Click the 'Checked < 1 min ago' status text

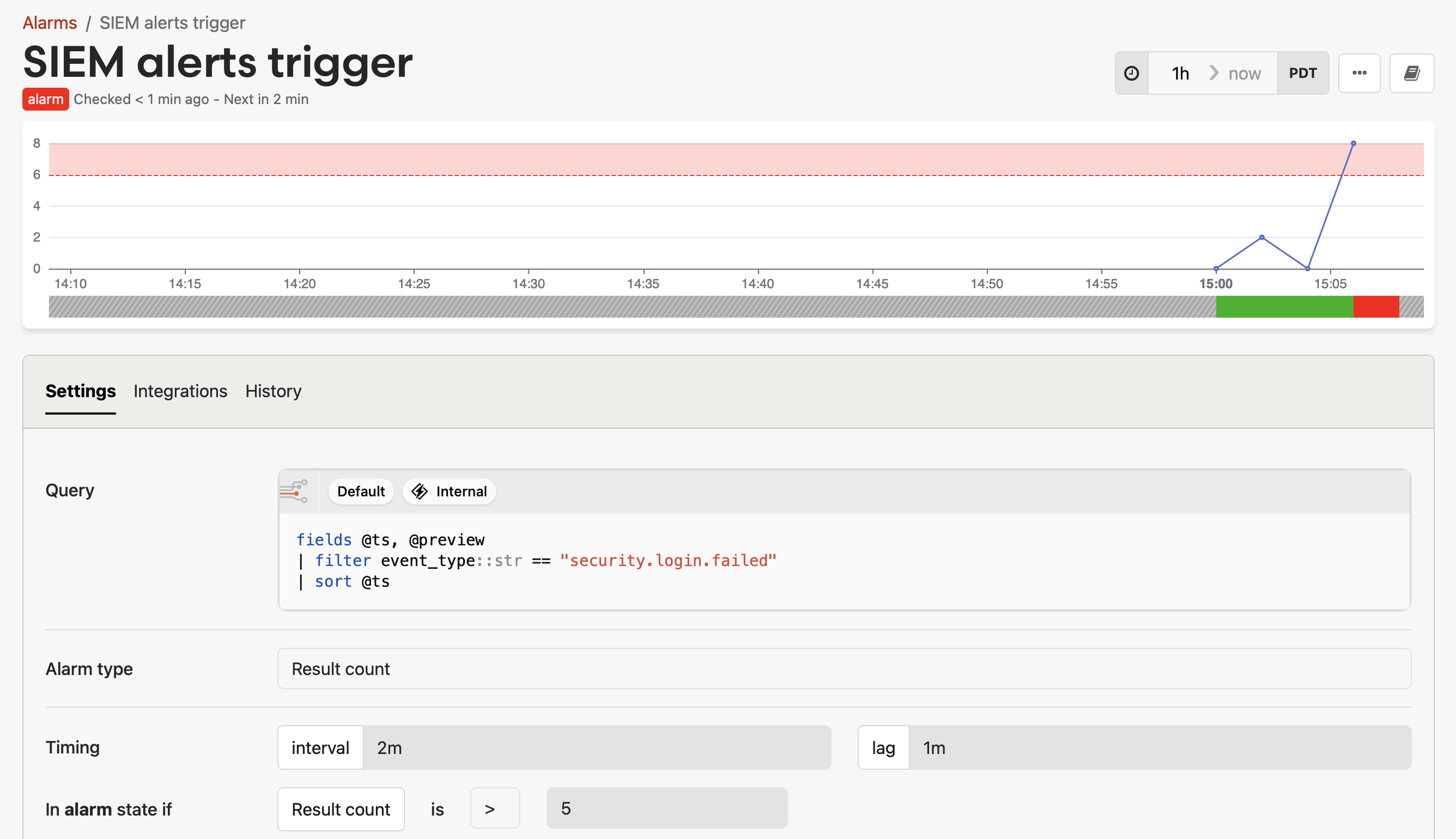click(x=141, y=99)
